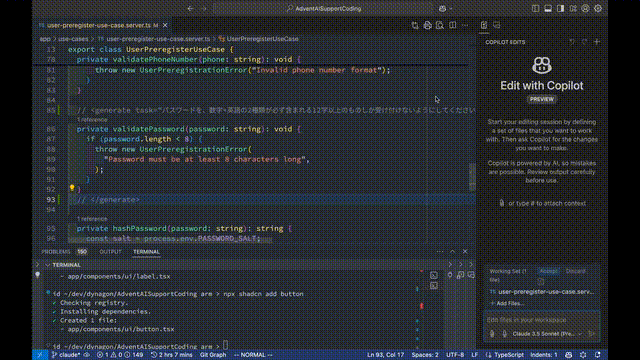Switch to the Copilot Chat view tab
This screenshot has width=640, height=360.
(x=497, y=25)
